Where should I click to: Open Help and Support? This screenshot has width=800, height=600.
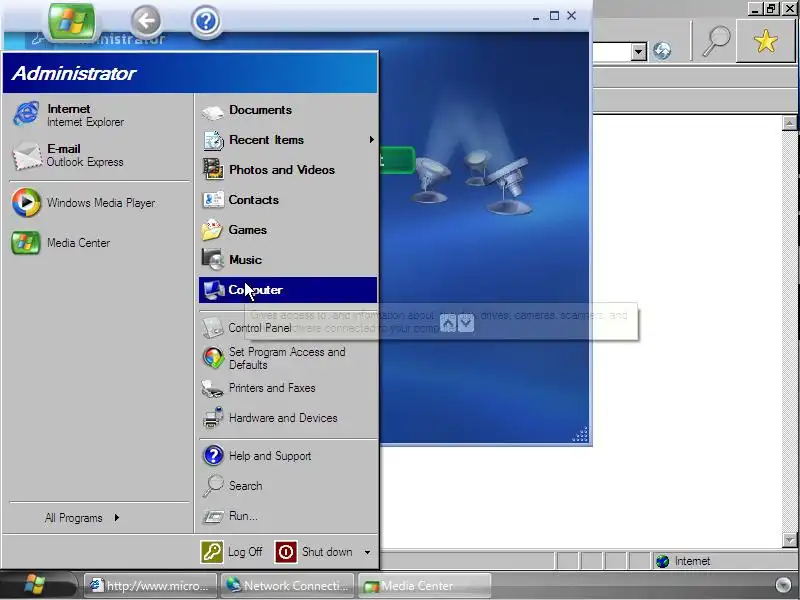tap(288, 456)
